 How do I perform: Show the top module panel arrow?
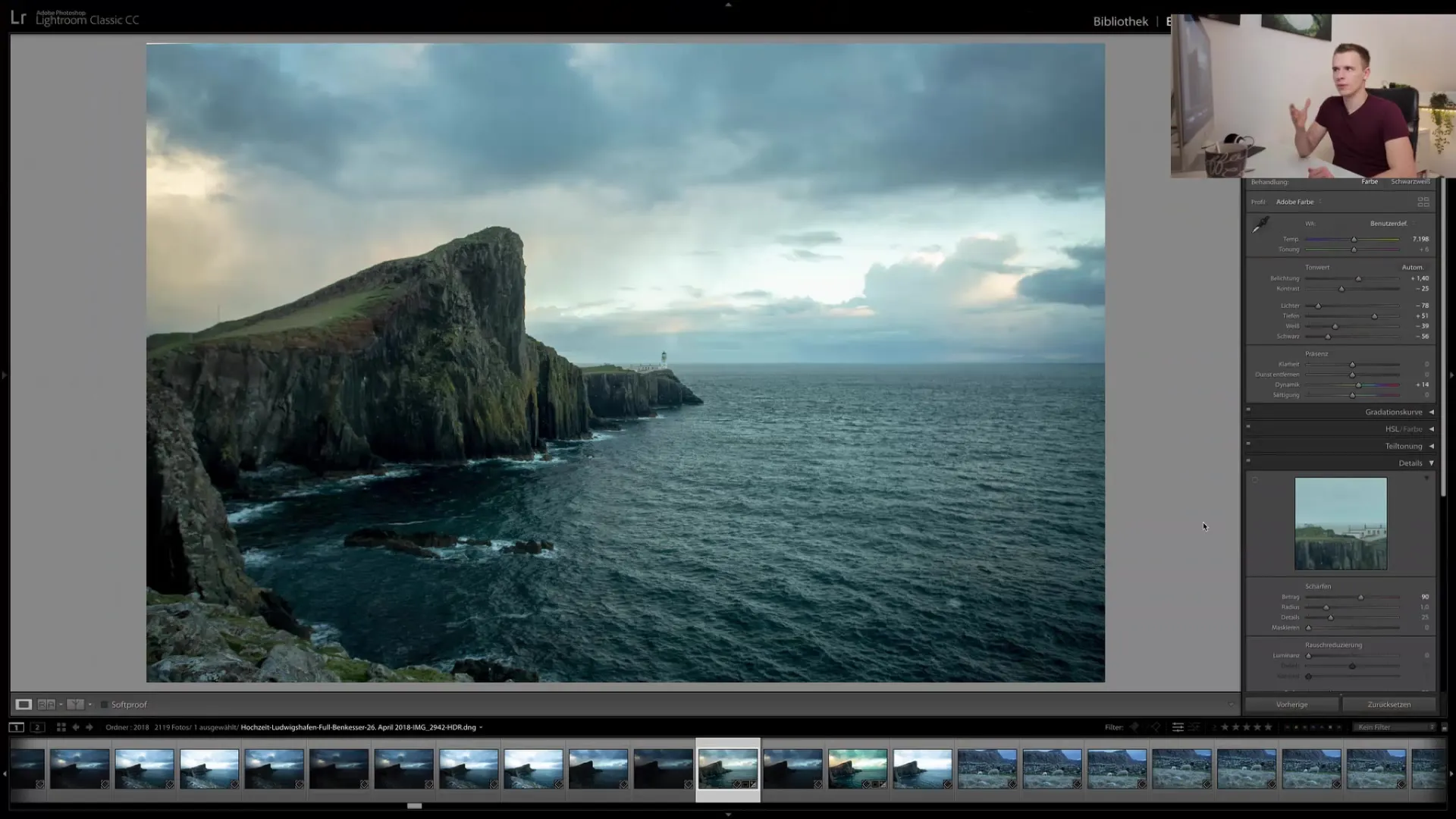pyautogui.click(x=728, y=5)
